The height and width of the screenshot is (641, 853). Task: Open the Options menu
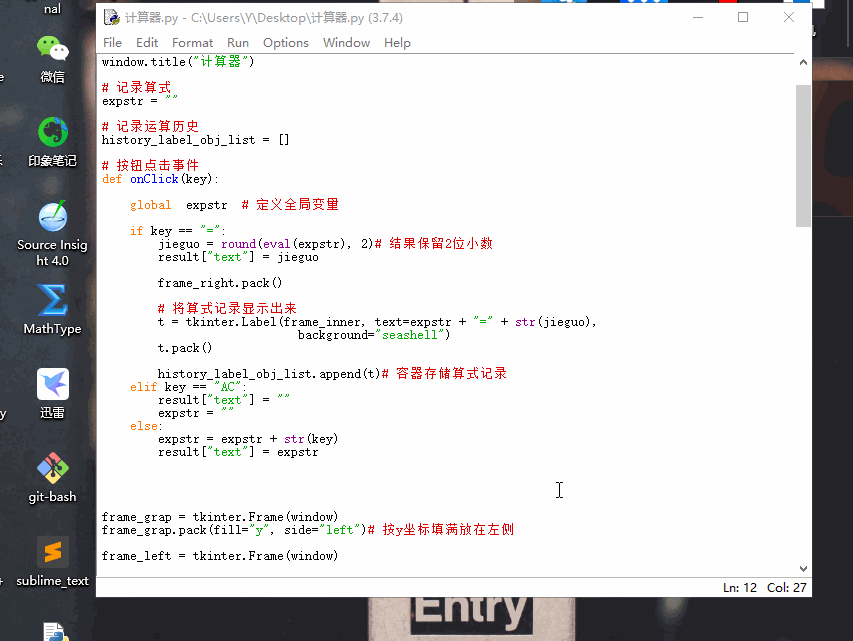[x=285, y=42]
